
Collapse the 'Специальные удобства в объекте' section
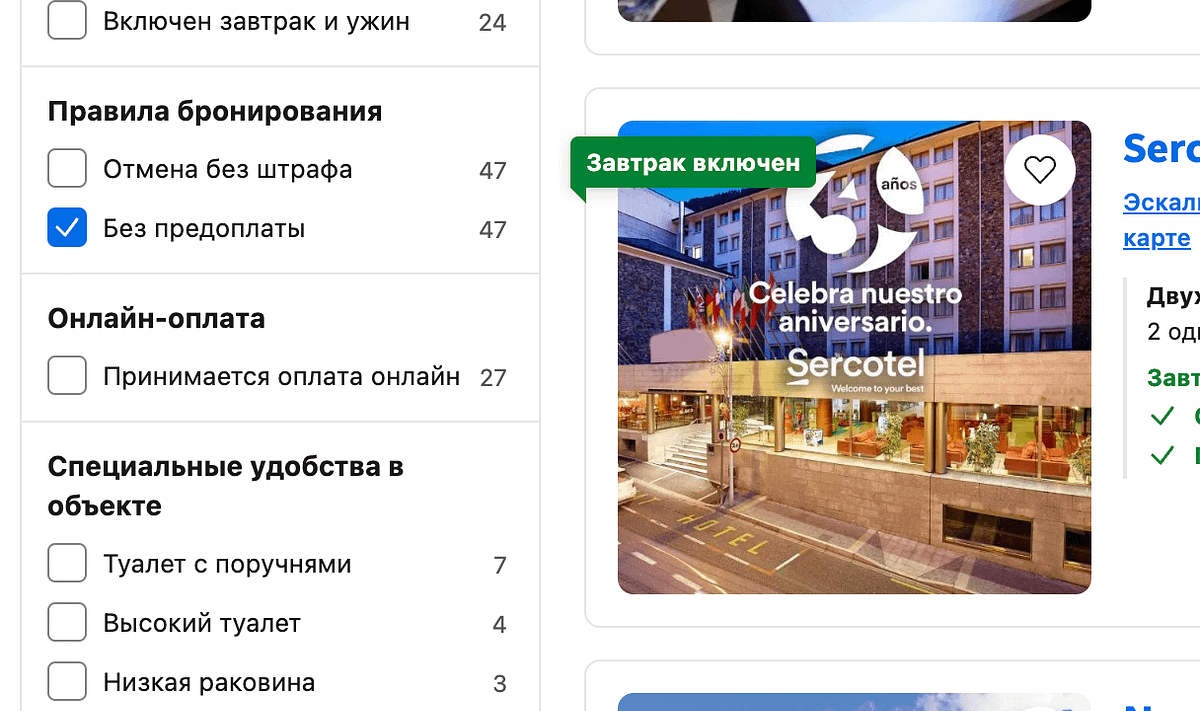click(226, 485)
